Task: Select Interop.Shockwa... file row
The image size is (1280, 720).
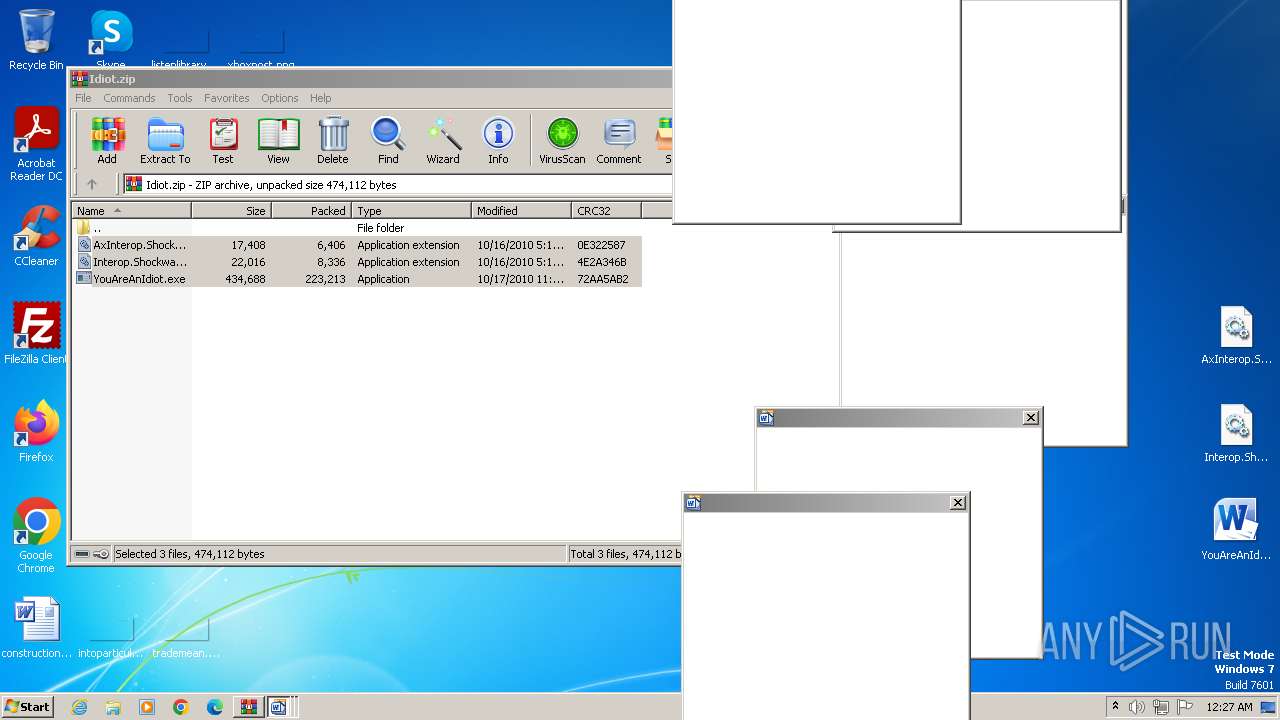Action: click(x=357, y=262)
